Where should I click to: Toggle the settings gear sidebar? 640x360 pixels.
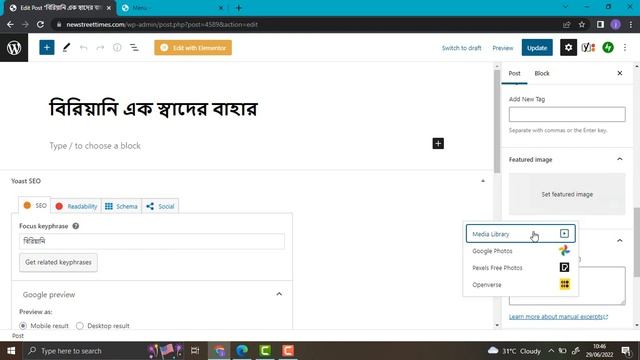click(568, 48)
